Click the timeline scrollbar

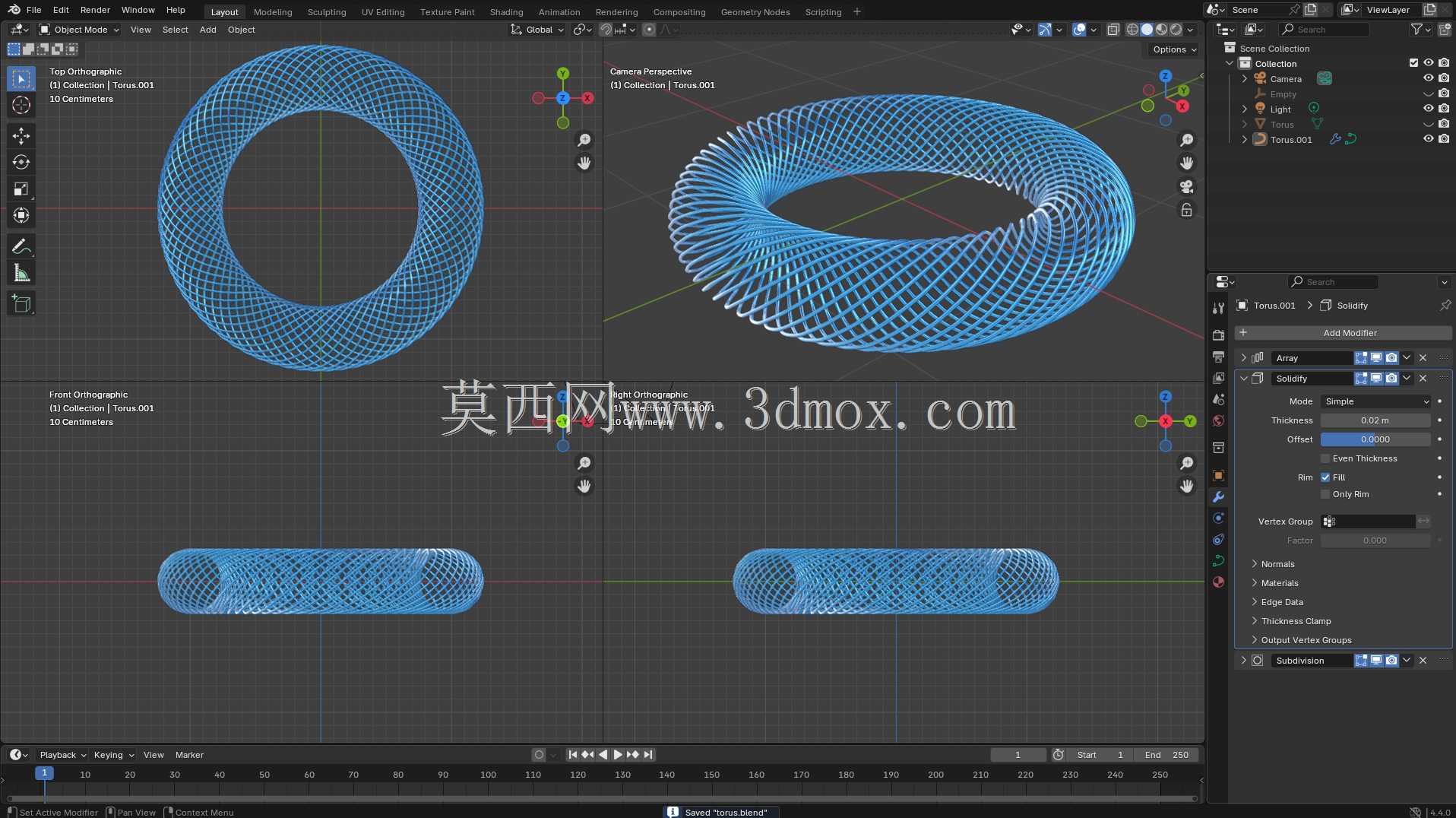602,798
